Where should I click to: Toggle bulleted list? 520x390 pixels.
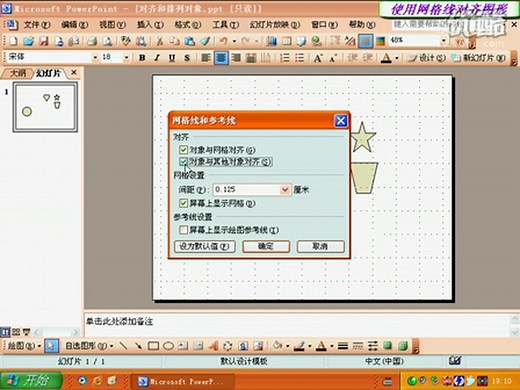click(x=300, y=58)
